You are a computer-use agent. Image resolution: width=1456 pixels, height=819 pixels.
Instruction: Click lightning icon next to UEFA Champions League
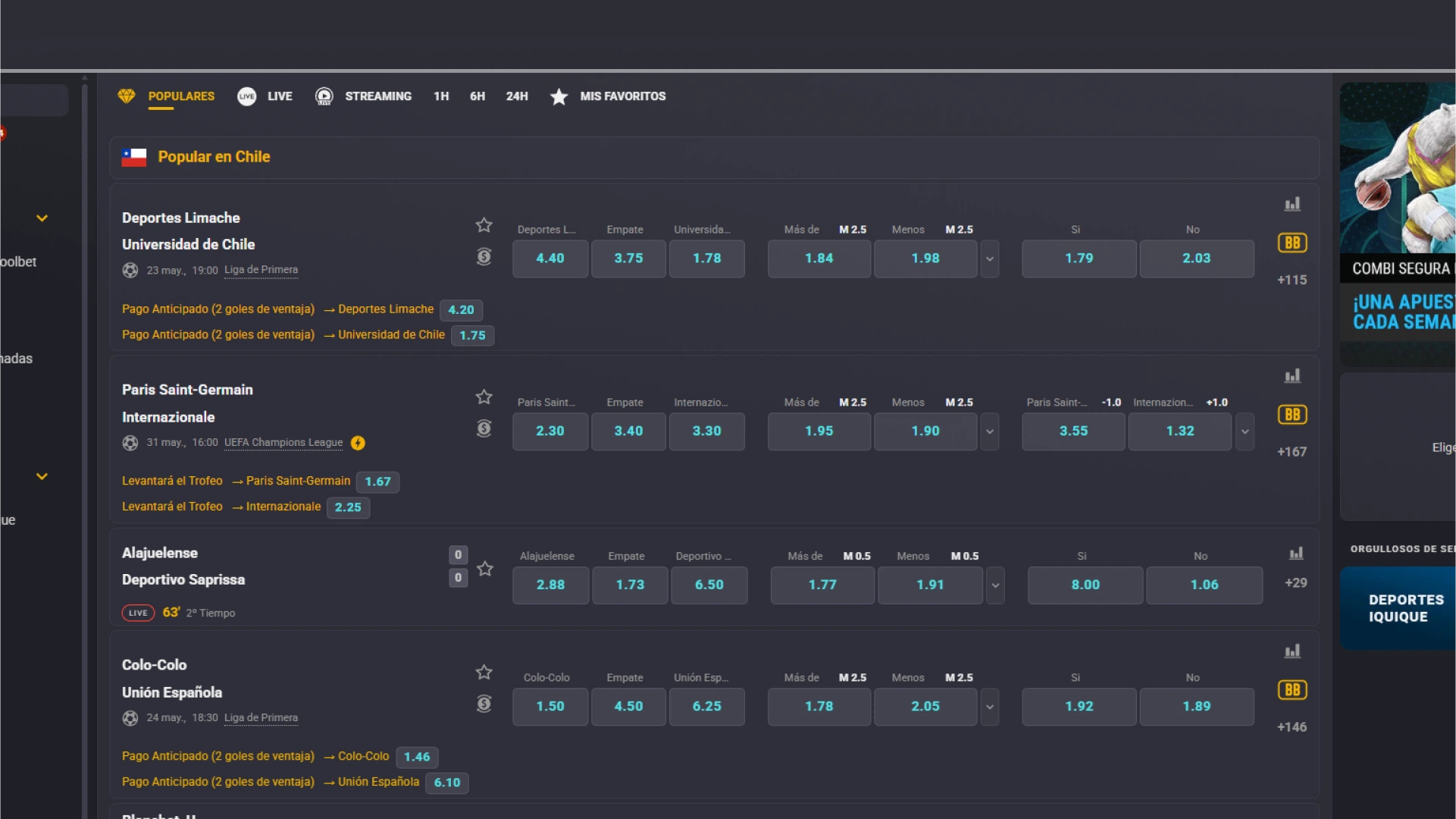click(358, 443)
